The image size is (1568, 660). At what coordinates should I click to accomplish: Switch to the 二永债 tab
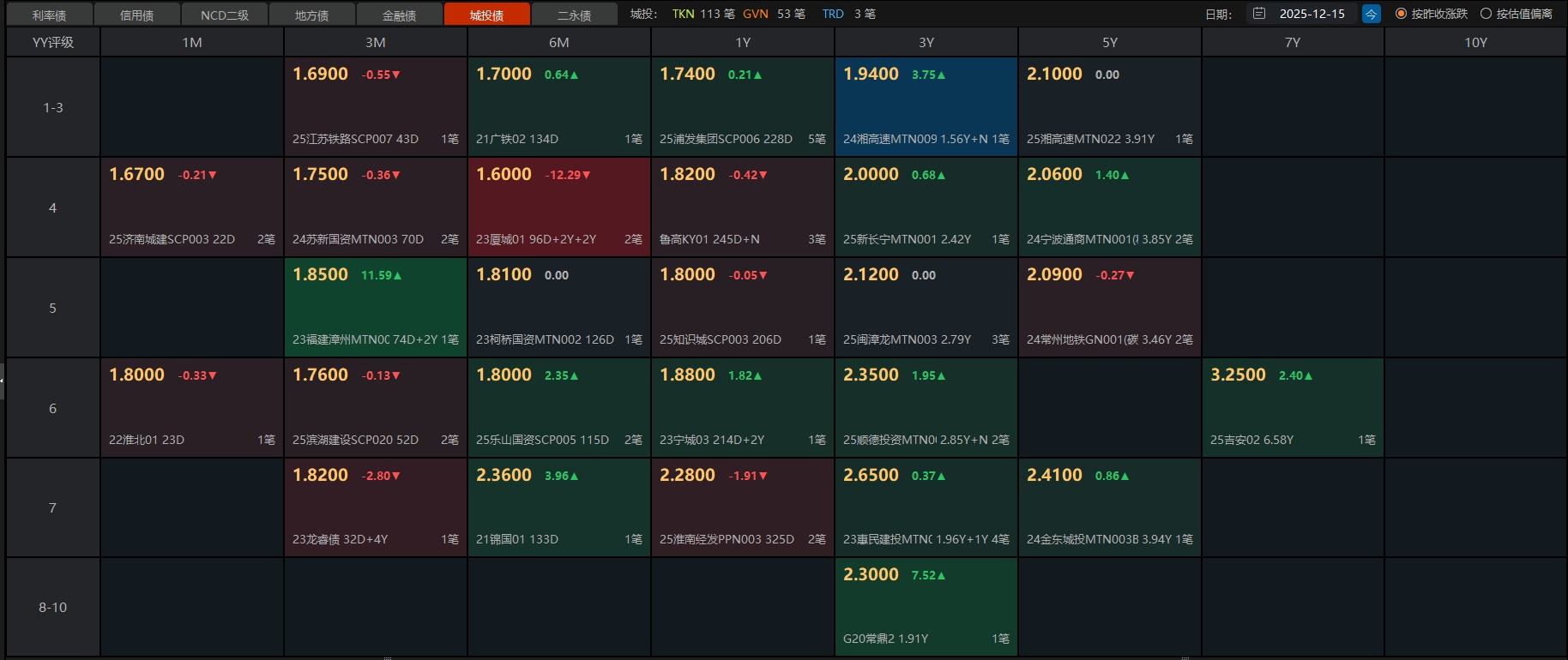(x=575, y=15)
